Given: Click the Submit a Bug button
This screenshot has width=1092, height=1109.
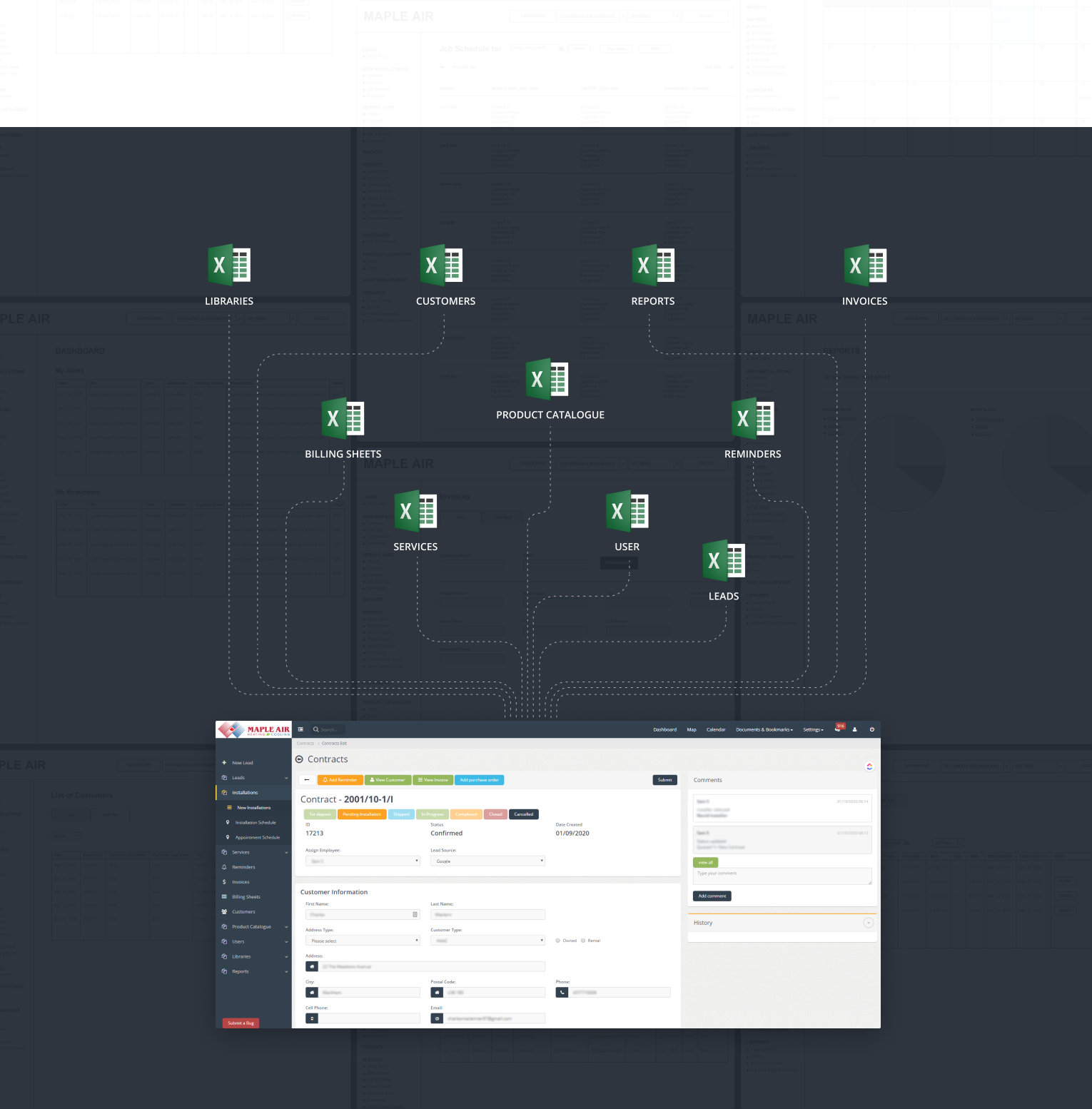Looking at the screenshot, I should (x=241, y=1023).
